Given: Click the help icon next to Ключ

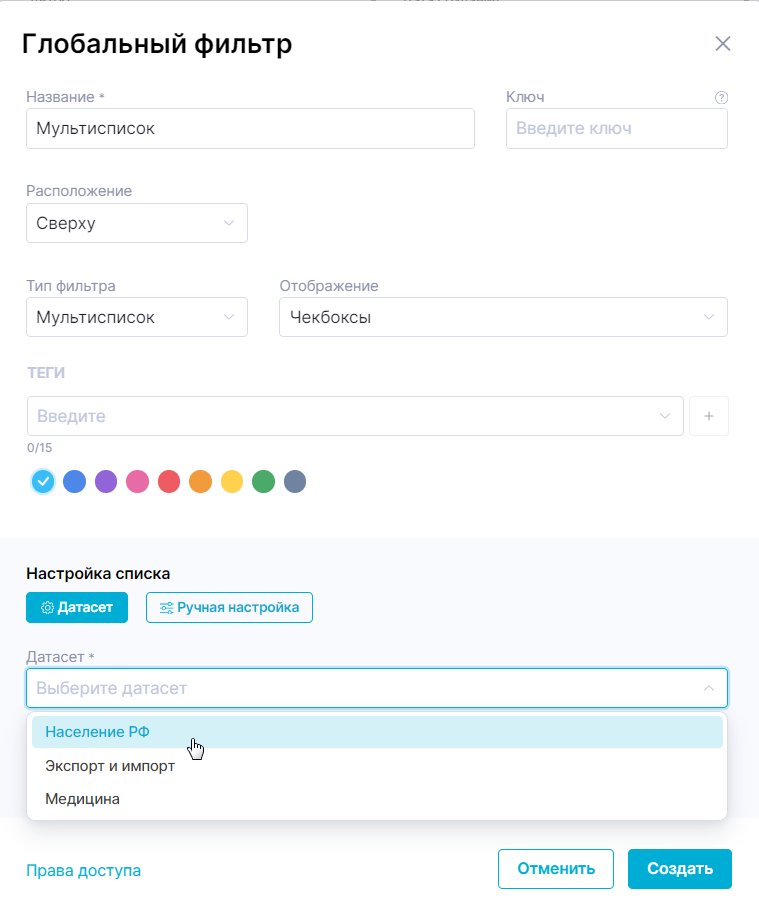Looking at the screenshot, I should pyautogui.click(x=721, y=98).
